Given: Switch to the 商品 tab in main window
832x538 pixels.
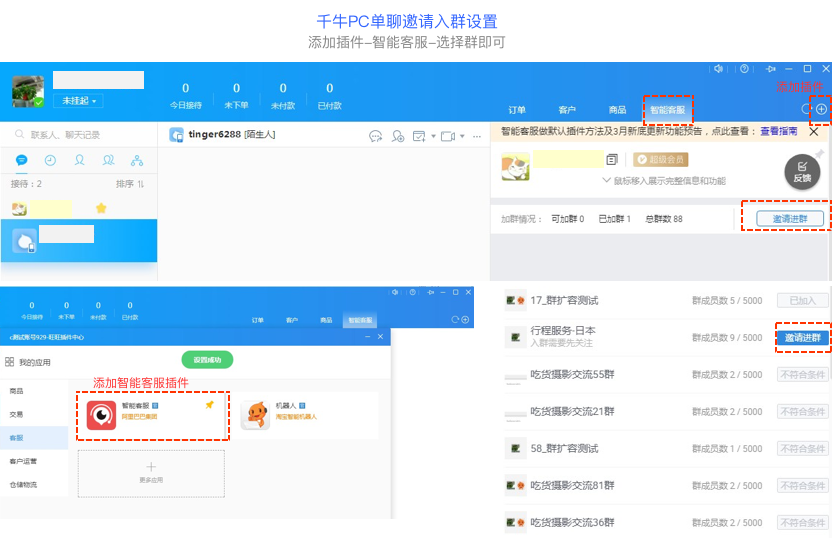Looking at the screenshot, I should pos(617,110).
